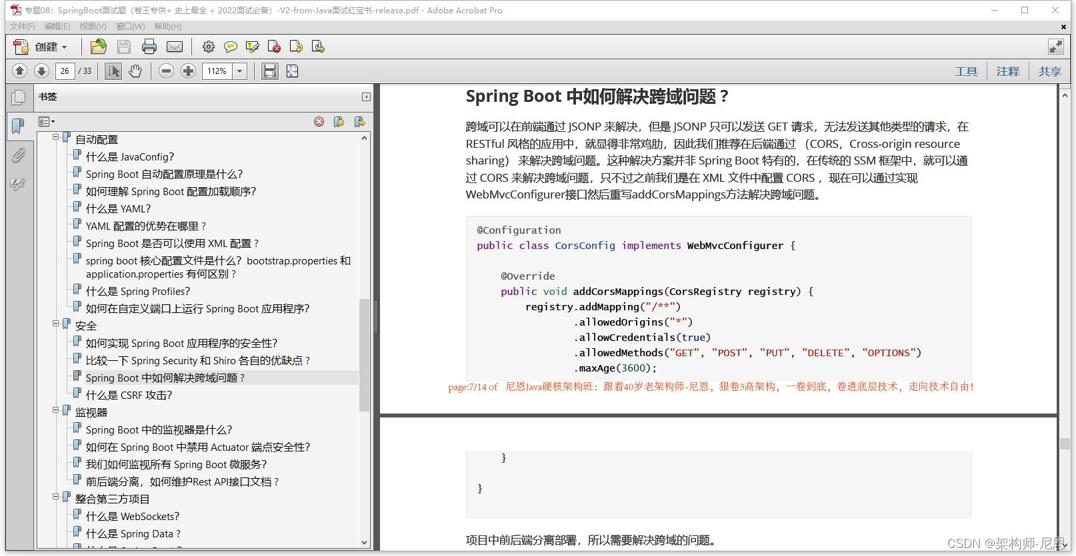Open bookmark options dropdown menu
The height and width of the screenshot is (556, 1076).
47,121
